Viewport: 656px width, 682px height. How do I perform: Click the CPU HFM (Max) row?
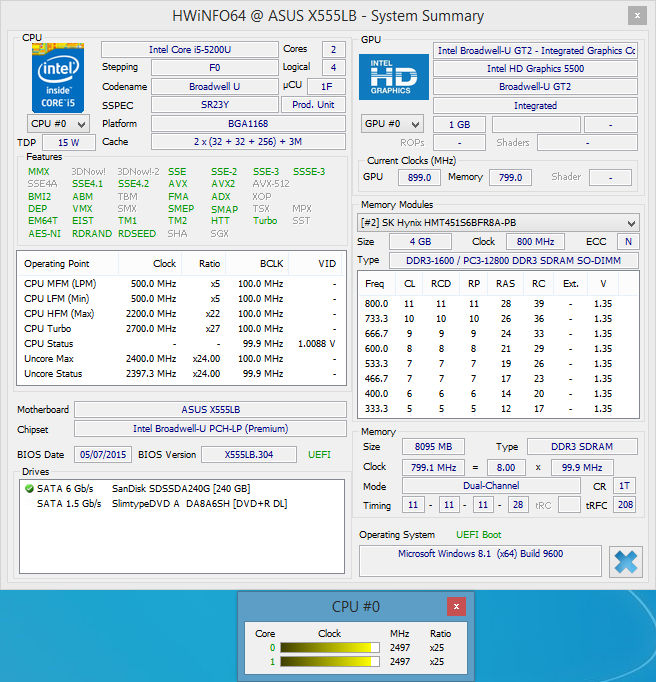pyautogui.click(x=181, y=314)
